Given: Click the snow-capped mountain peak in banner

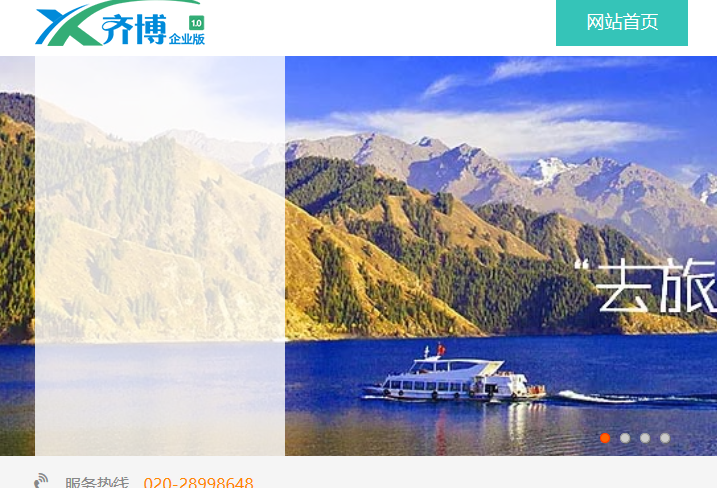Looking at the screenshot, I should tap(548, 169).
